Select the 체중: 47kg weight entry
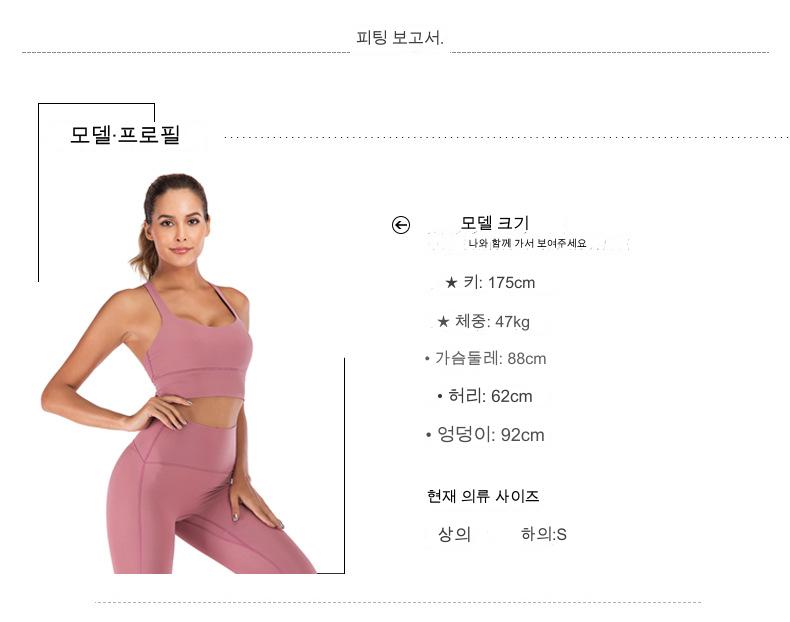 pos(492,321)
